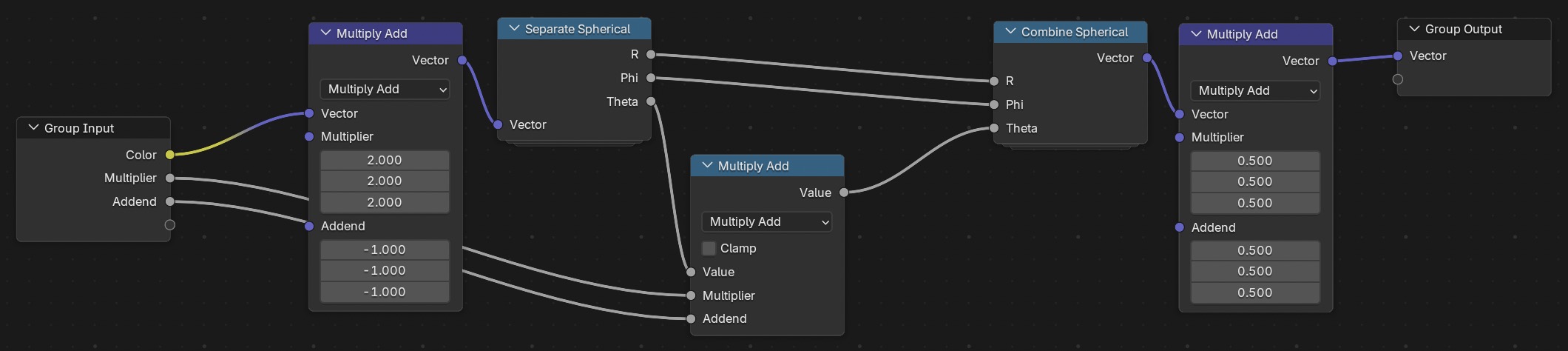Click the Multiplier Z field showing 2.000
The image size is (1568, 351).
pos(385,202)
